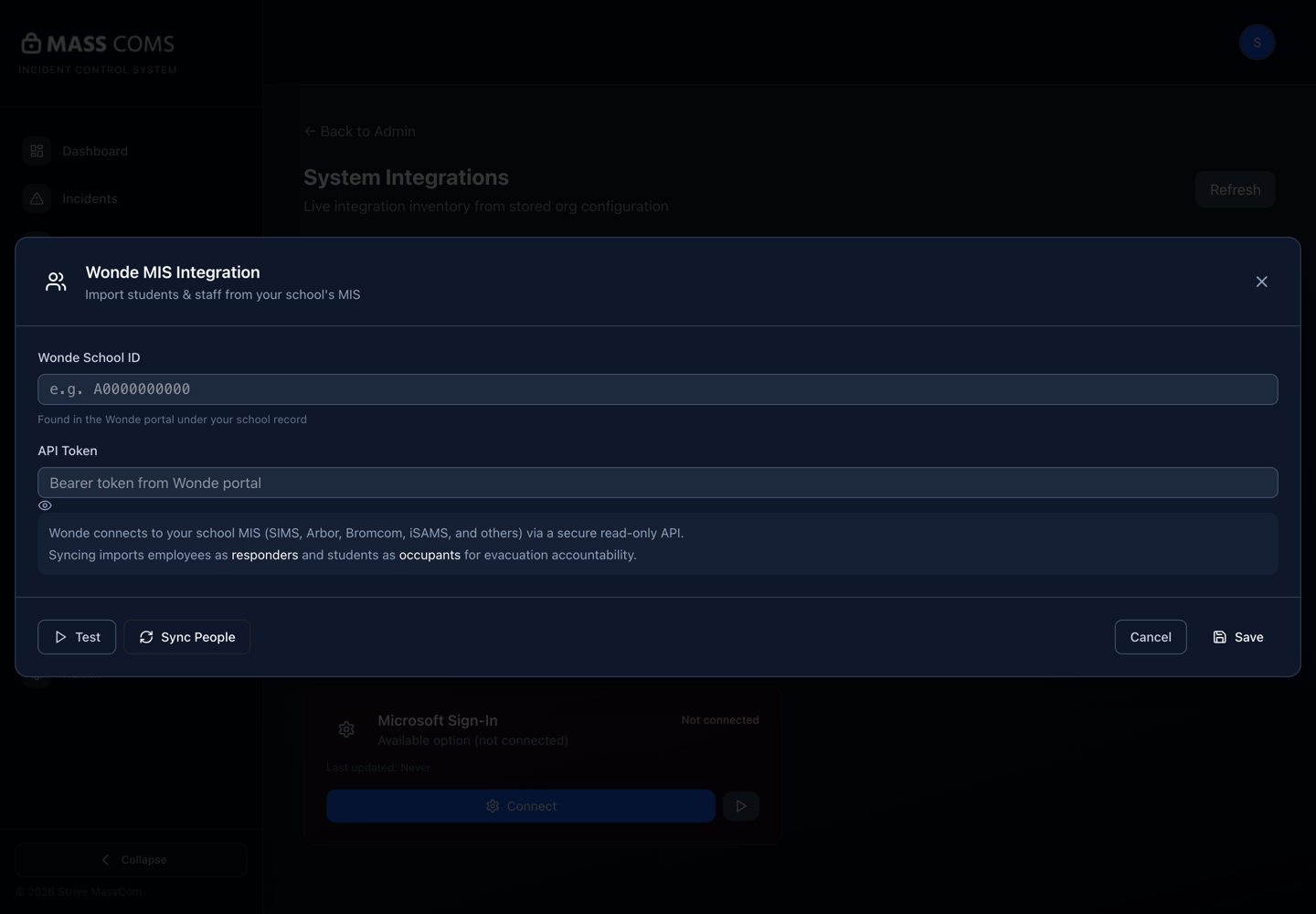The height and width of the screenshot is (914, 1316).
Task: Click the Wonde School ID input field
Action: pyautogui.click(x=658, y=389)
